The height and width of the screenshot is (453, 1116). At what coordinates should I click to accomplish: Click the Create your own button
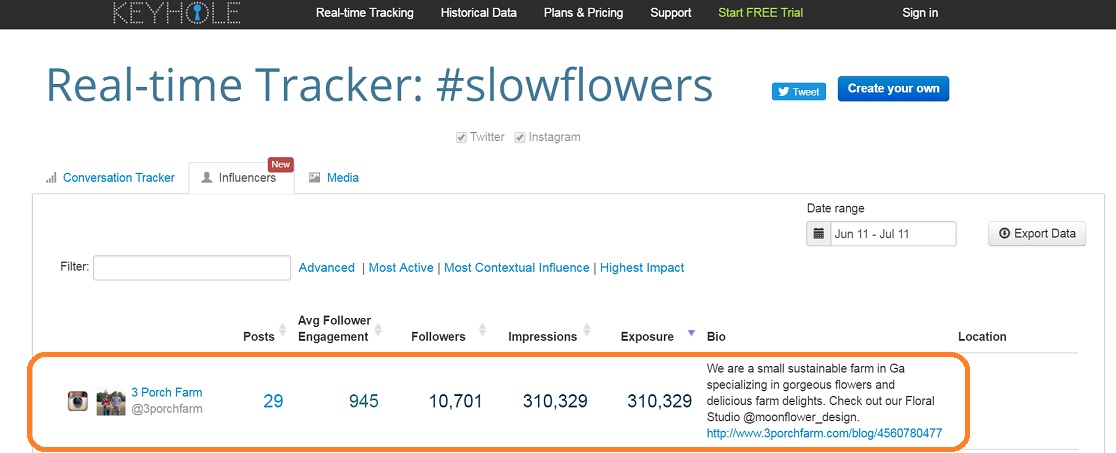point(893,89)
